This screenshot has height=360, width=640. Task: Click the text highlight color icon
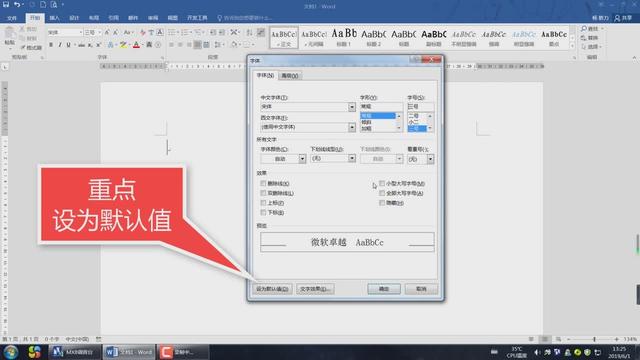(x=123, y=45)
